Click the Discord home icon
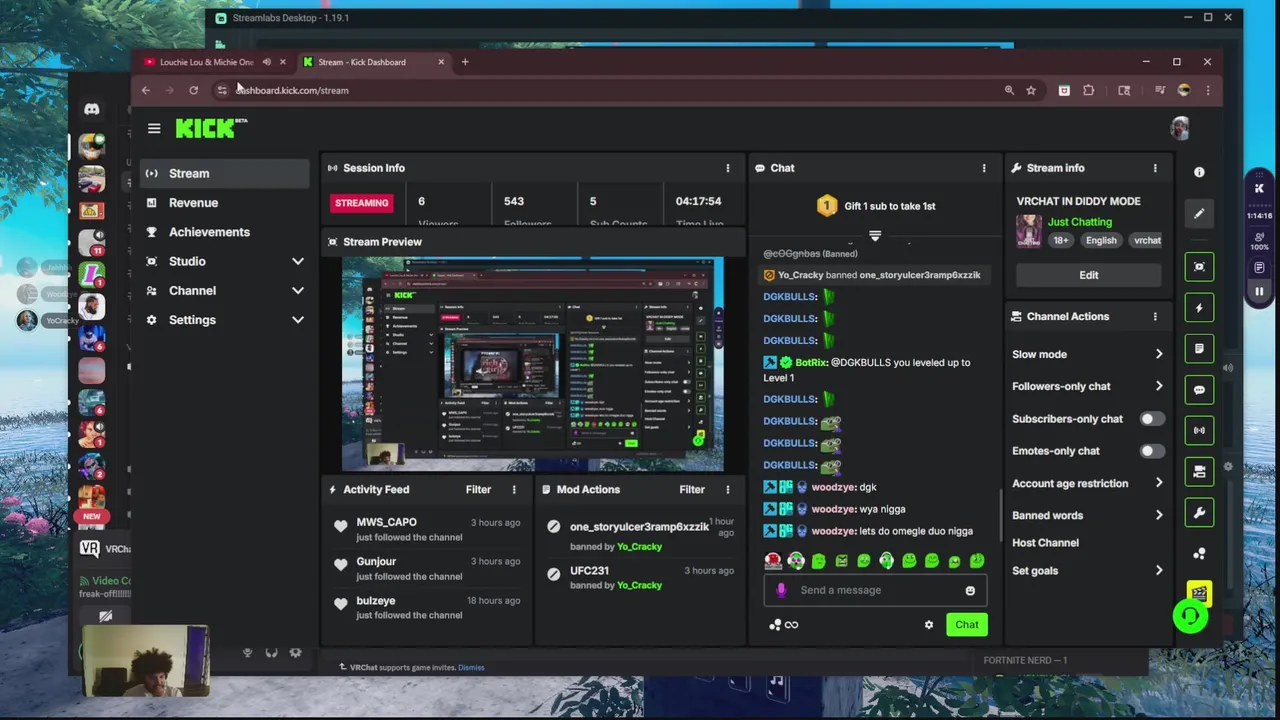Viewport: 1280px width, 720px height. pyautogui.click(x=92, y=109)
